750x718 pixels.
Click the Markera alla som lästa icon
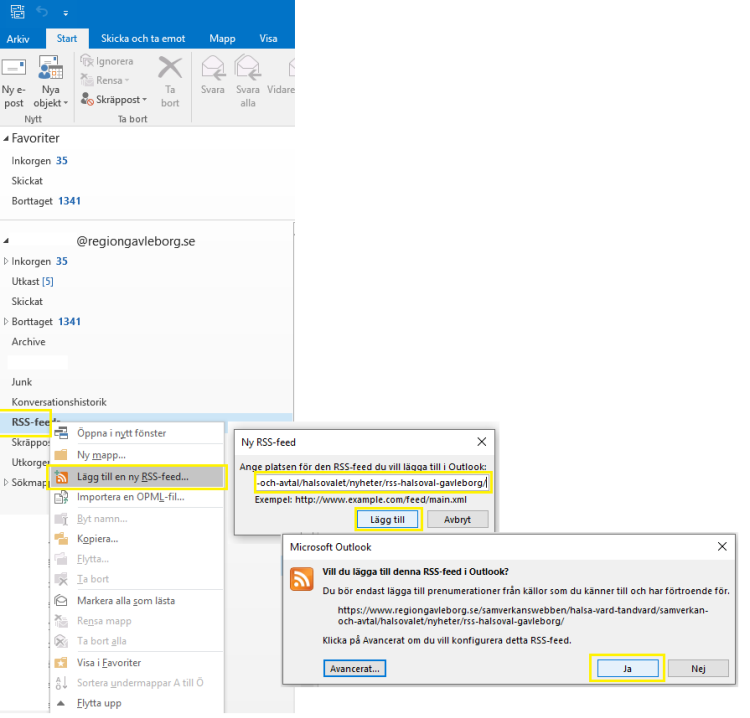pyautogui.click(x=61, y=600)
